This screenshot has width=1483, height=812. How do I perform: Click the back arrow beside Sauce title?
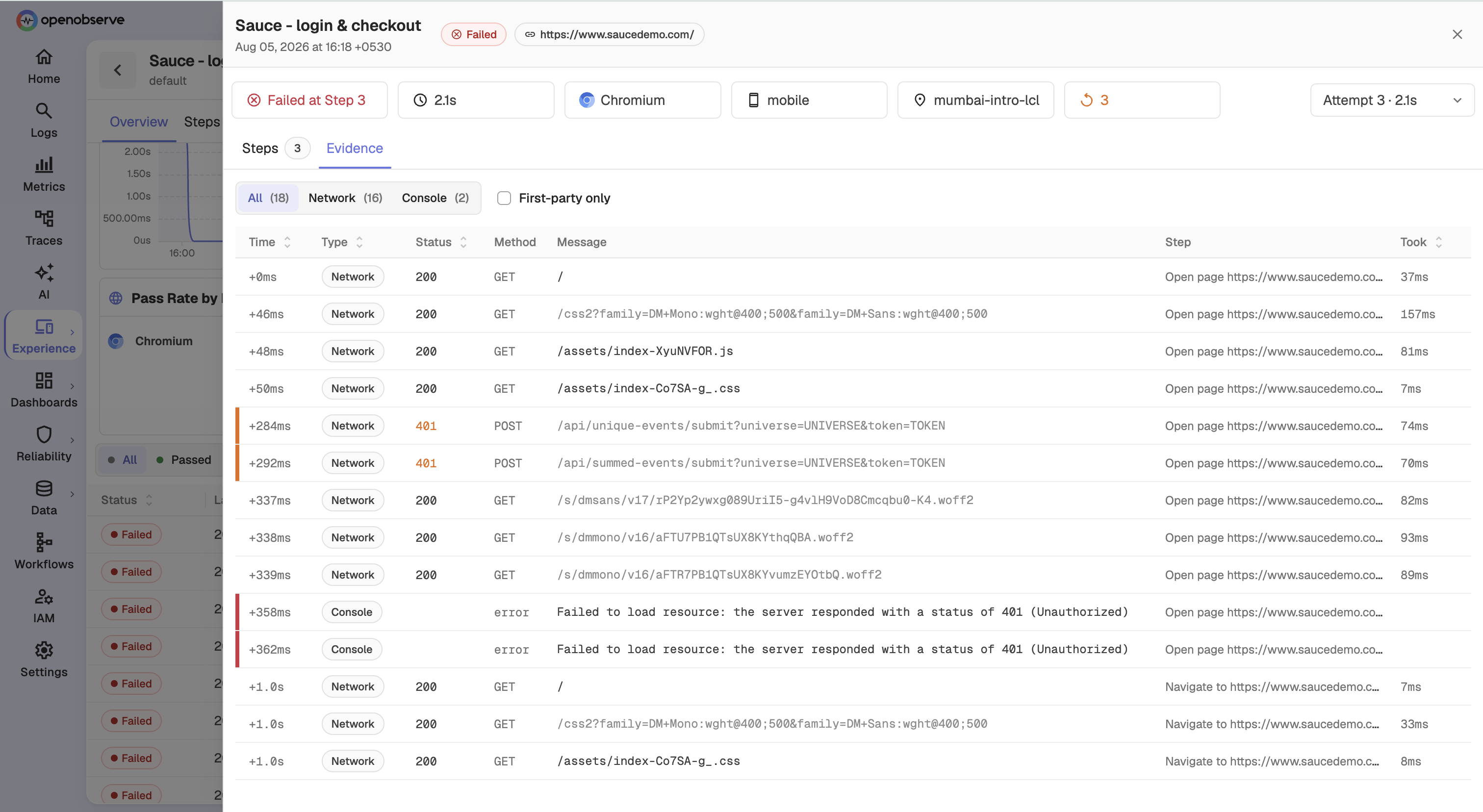point(117,70)
